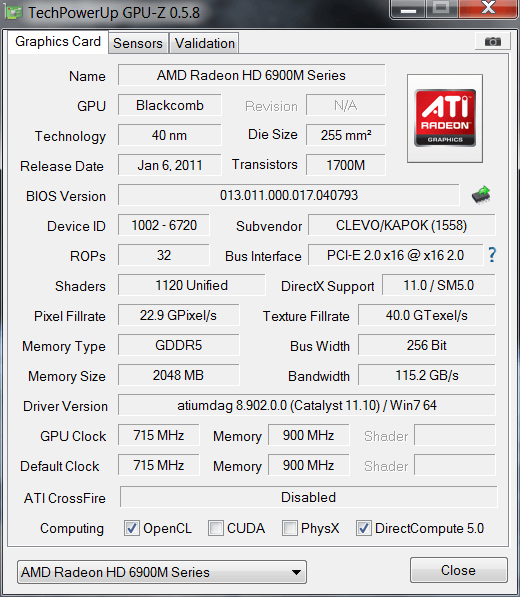
Task: Switch to the Validation tab
Action: [204, 43]
